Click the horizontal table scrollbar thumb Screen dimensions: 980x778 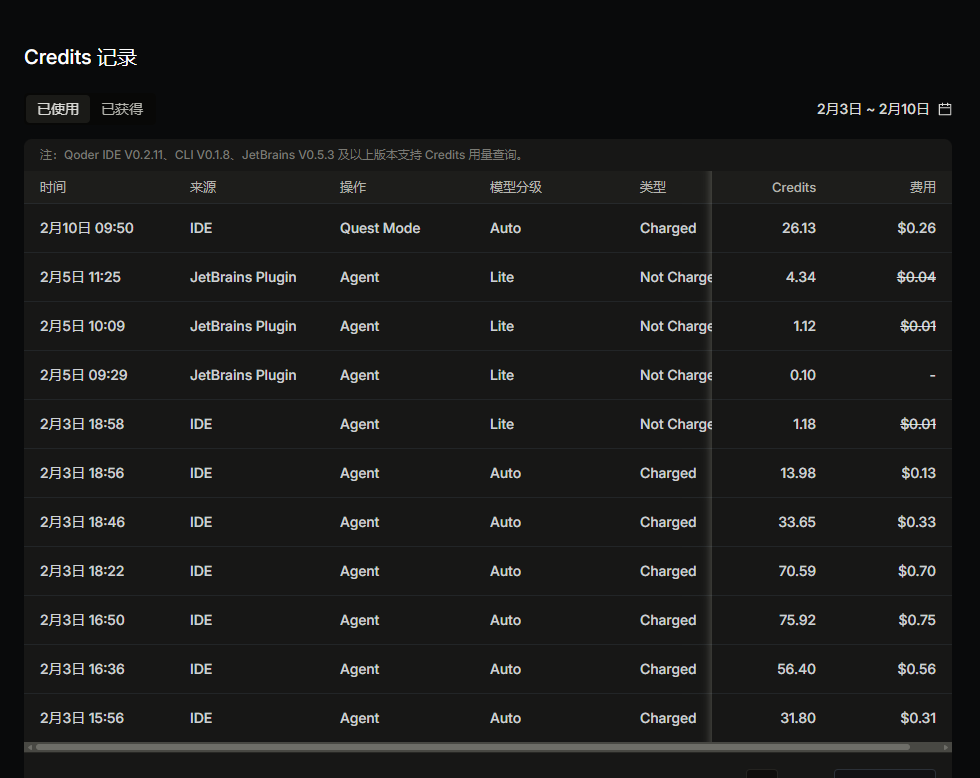[472, 747]
